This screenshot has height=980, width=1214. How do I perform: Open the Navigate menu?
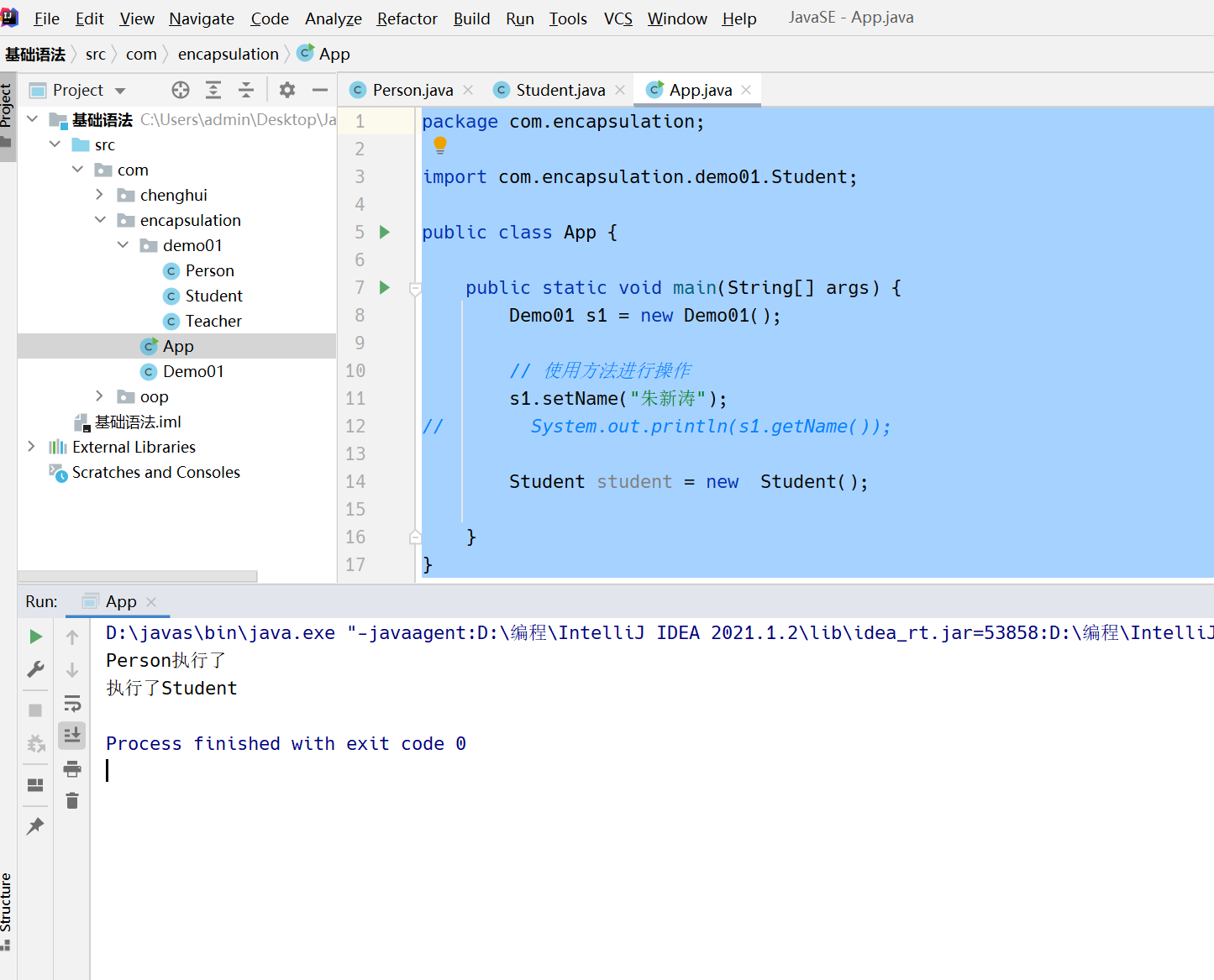(x=202, y=18)
